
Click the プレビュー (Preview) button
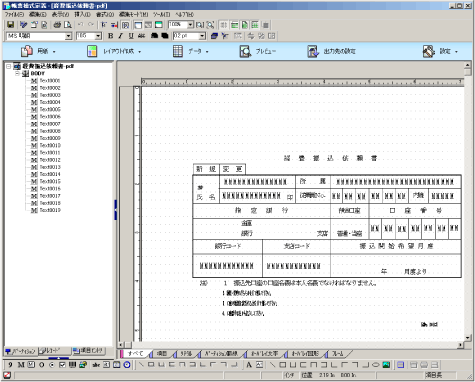(258, 51)
